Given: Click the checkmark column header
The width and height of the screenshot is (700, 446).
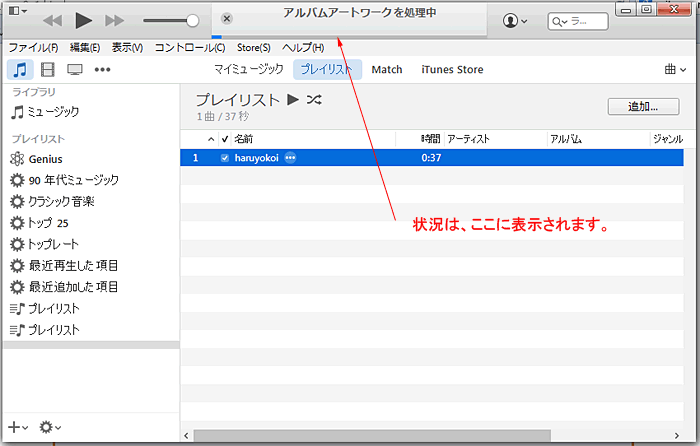Looking at the screenshot, I should pyautogui.click(x=225, y=139).
